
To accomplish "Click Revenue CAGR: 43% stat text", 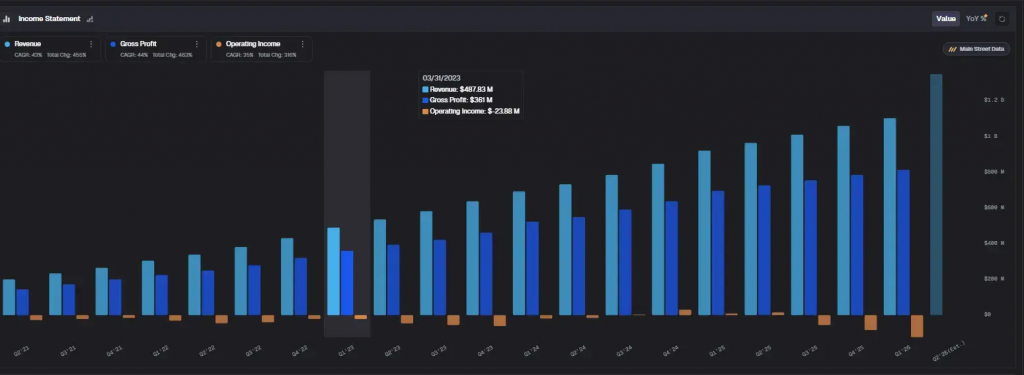I will (28, 55).
